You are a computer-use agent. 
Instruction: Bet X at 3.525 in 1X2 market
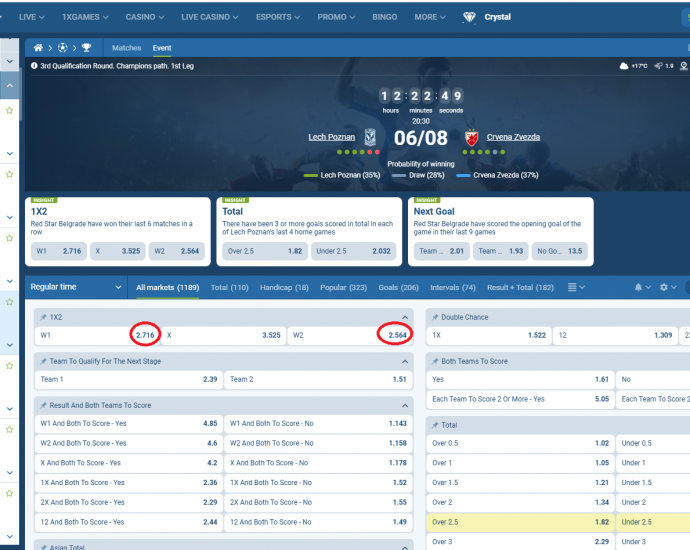point(224,335)
